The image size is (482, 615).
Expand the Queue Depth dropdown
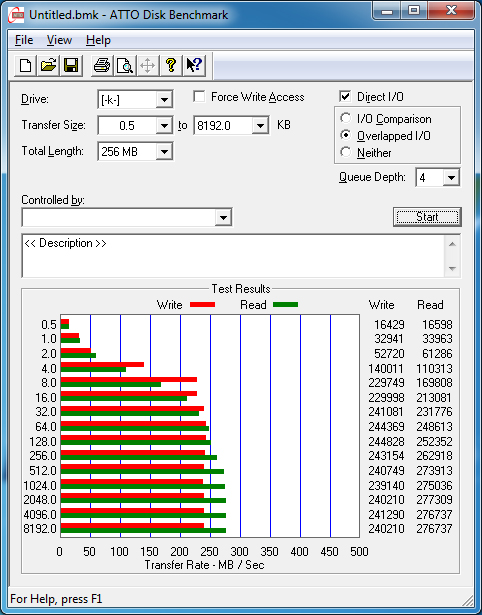[451, 178]
